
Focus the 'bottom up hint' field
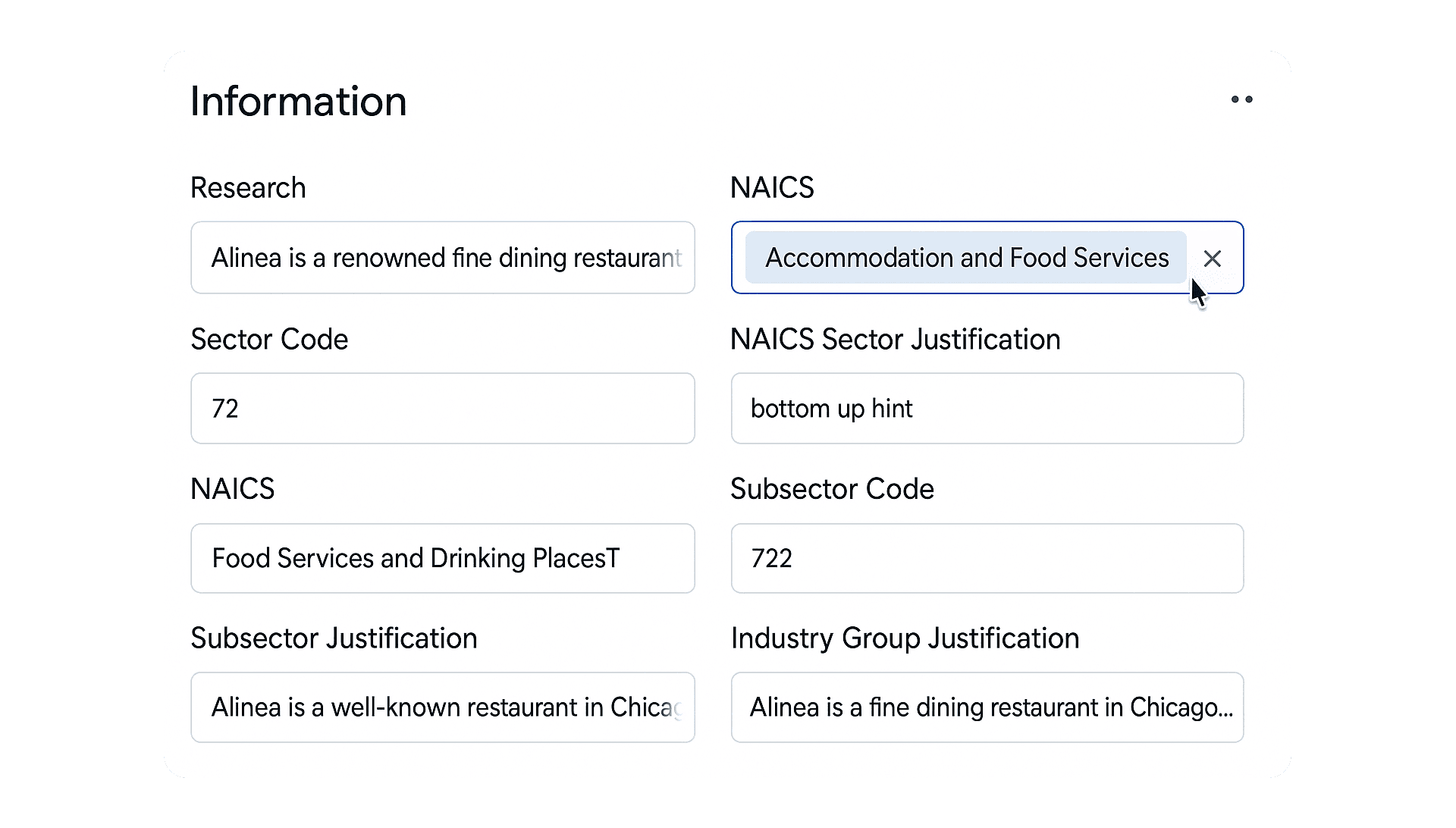pyautogui.click(x=987, y=409)
